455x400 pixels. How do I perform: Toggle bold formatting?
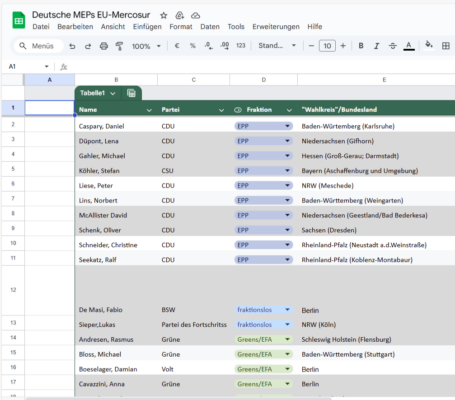point(361,46)
